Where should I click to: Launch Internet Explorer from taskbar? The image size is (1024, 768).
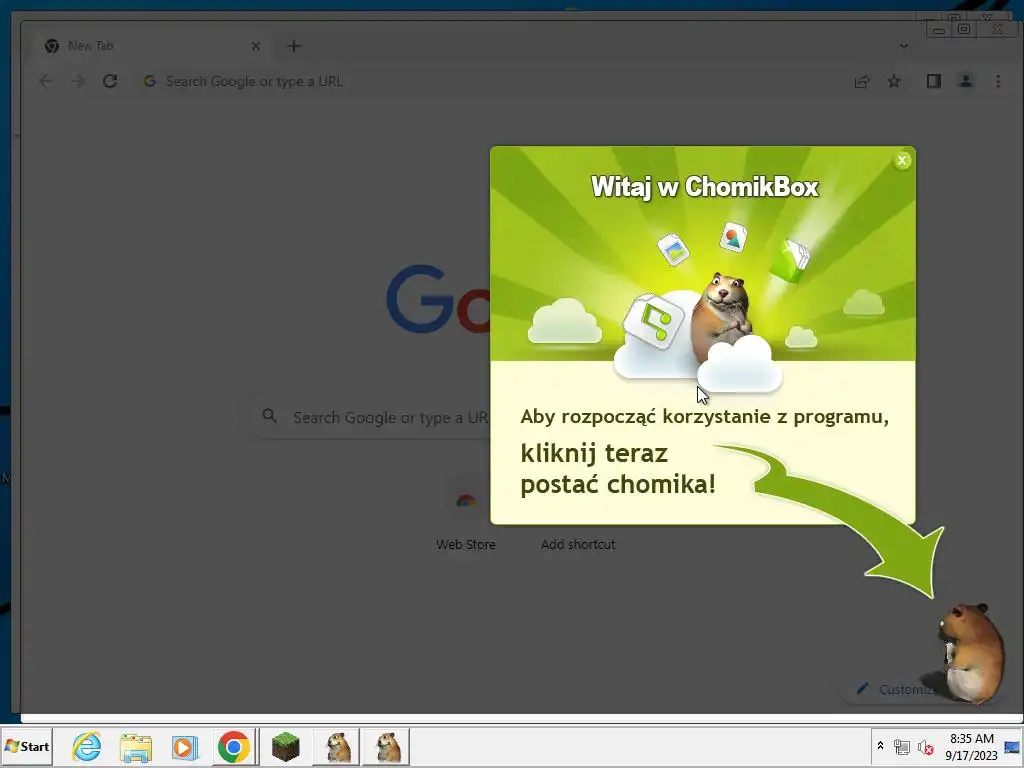point(86,746)
